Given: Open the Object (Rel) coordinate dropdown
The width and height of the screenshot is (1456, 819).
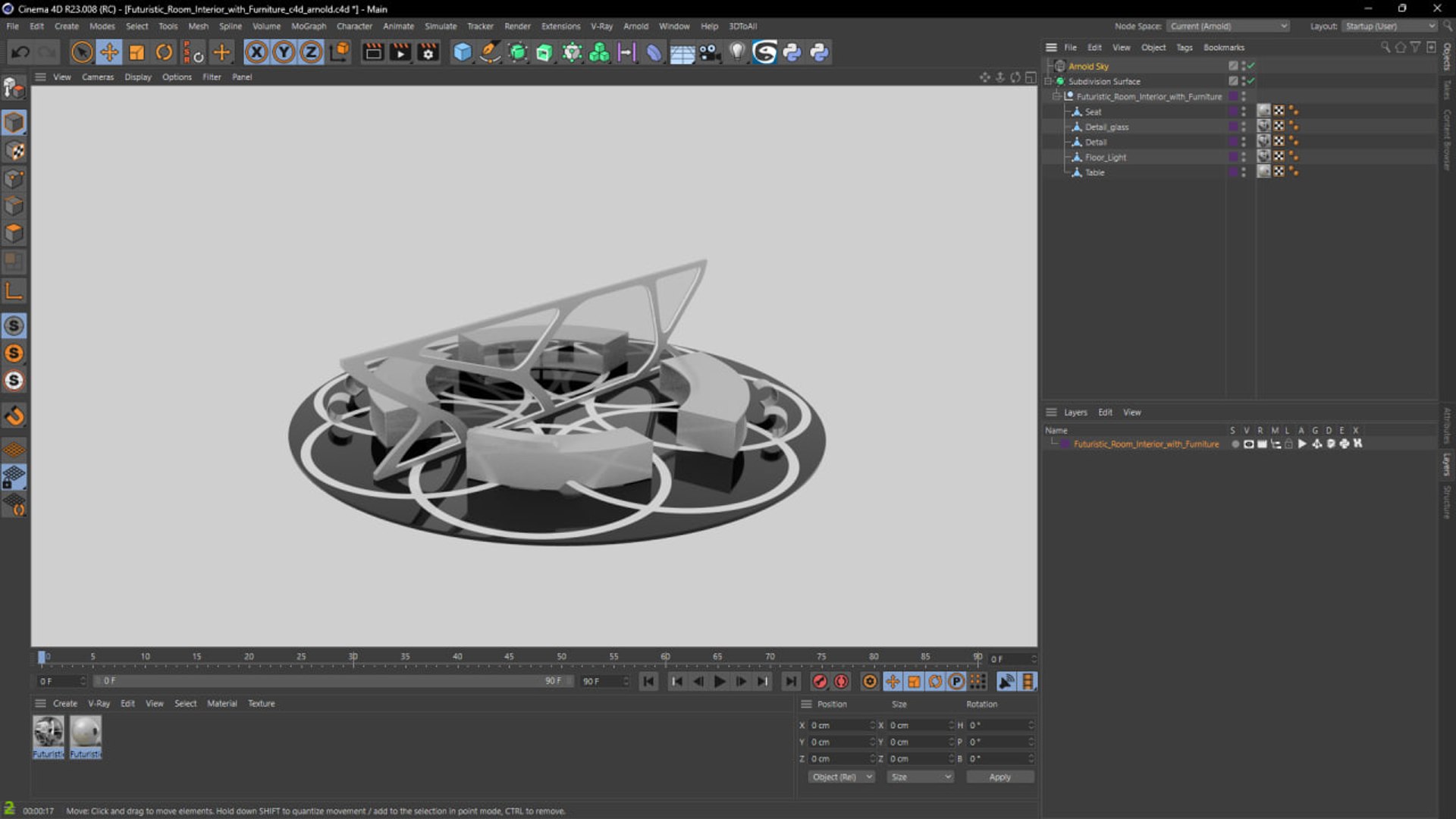Looking at the screenshot, I should (840, 777).
